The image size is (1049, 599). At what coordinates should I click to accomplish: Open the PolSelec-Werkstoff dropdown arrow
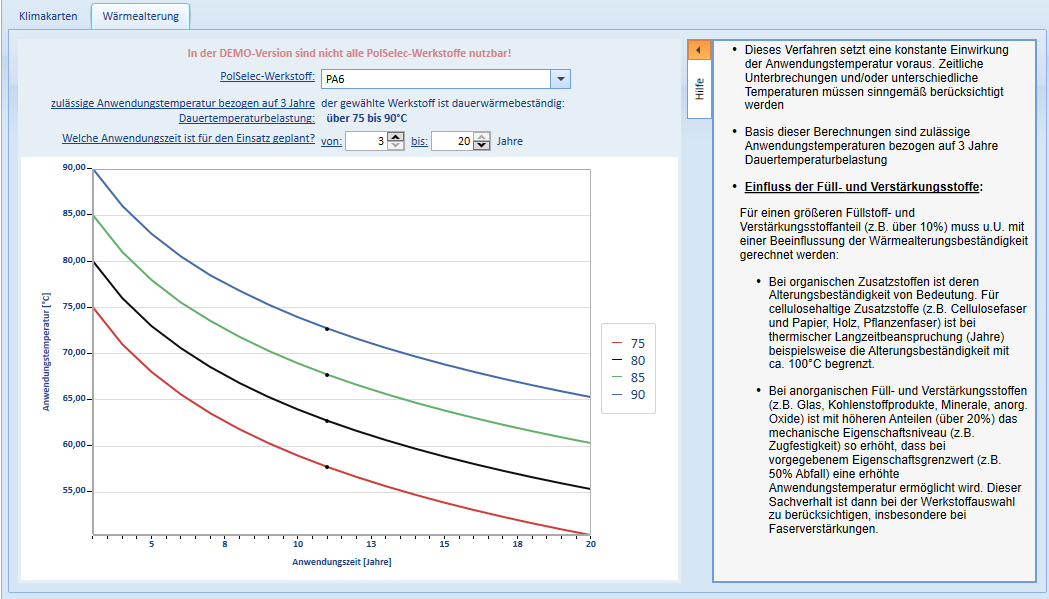pos(561,79)
